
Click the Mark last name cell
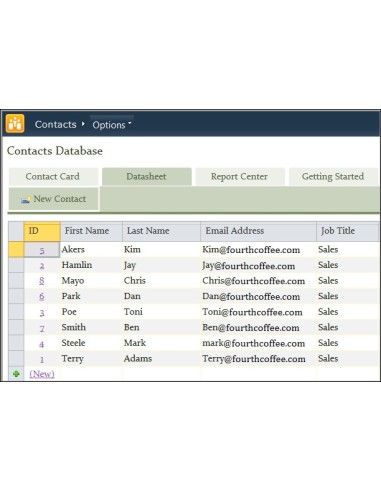click(161, 343)
